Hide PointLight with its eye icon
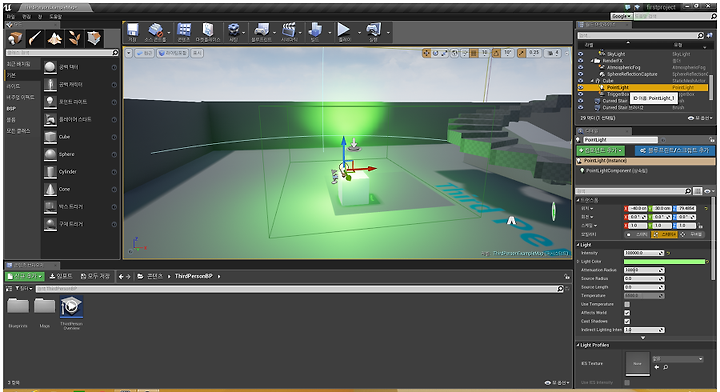Viewport: 720px width, 392px height. pos(580,87)
